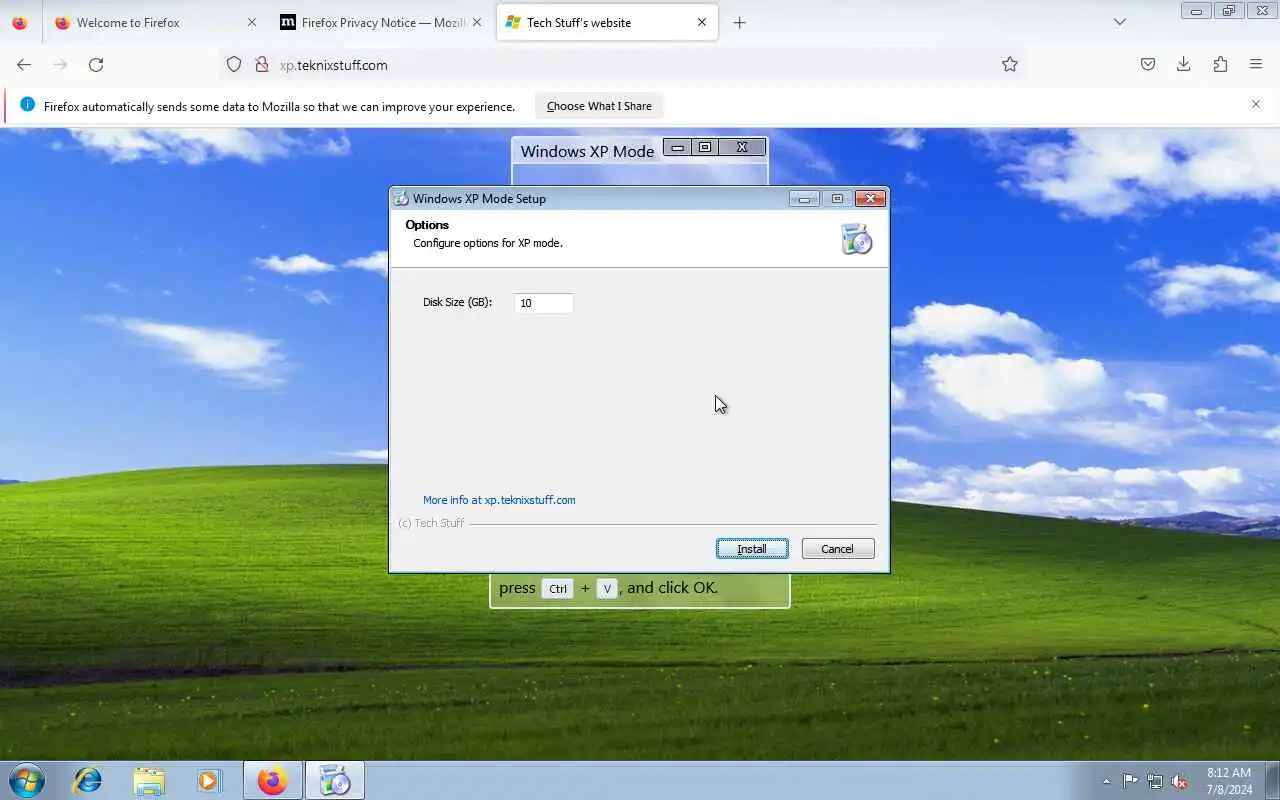
Task: Open the Extensions panel
Action: pos(1220,64)
